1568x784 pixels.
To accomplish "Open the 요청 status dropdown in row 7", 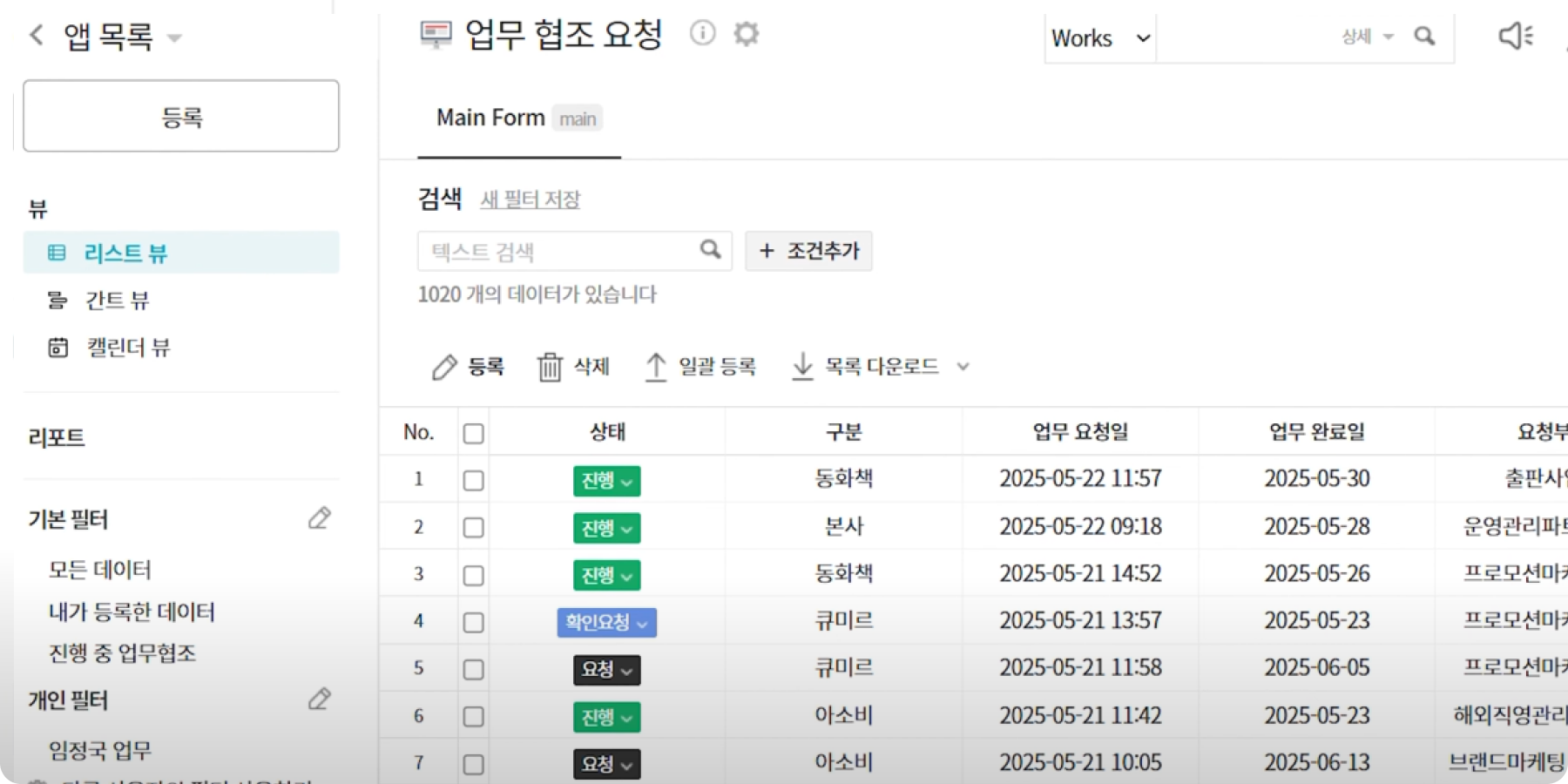I will [607, 764].
